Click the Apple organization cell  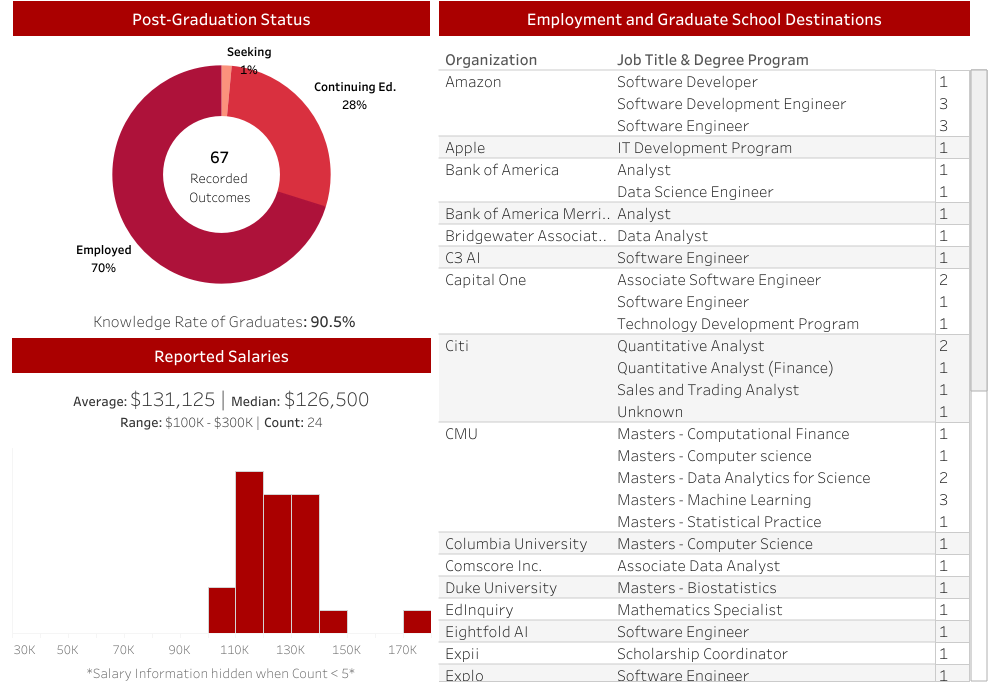(x=464, y=148)
